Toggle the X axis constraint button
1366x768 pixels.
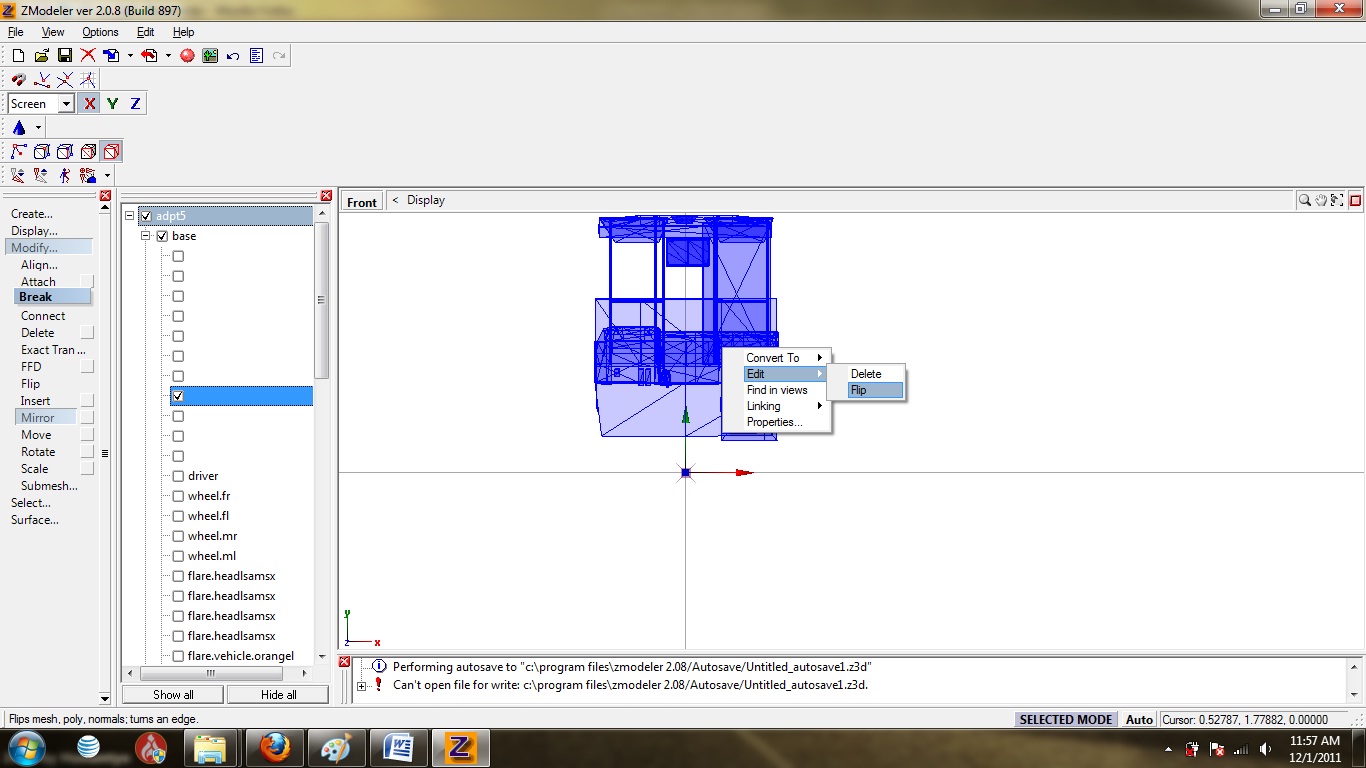[88, 103]
